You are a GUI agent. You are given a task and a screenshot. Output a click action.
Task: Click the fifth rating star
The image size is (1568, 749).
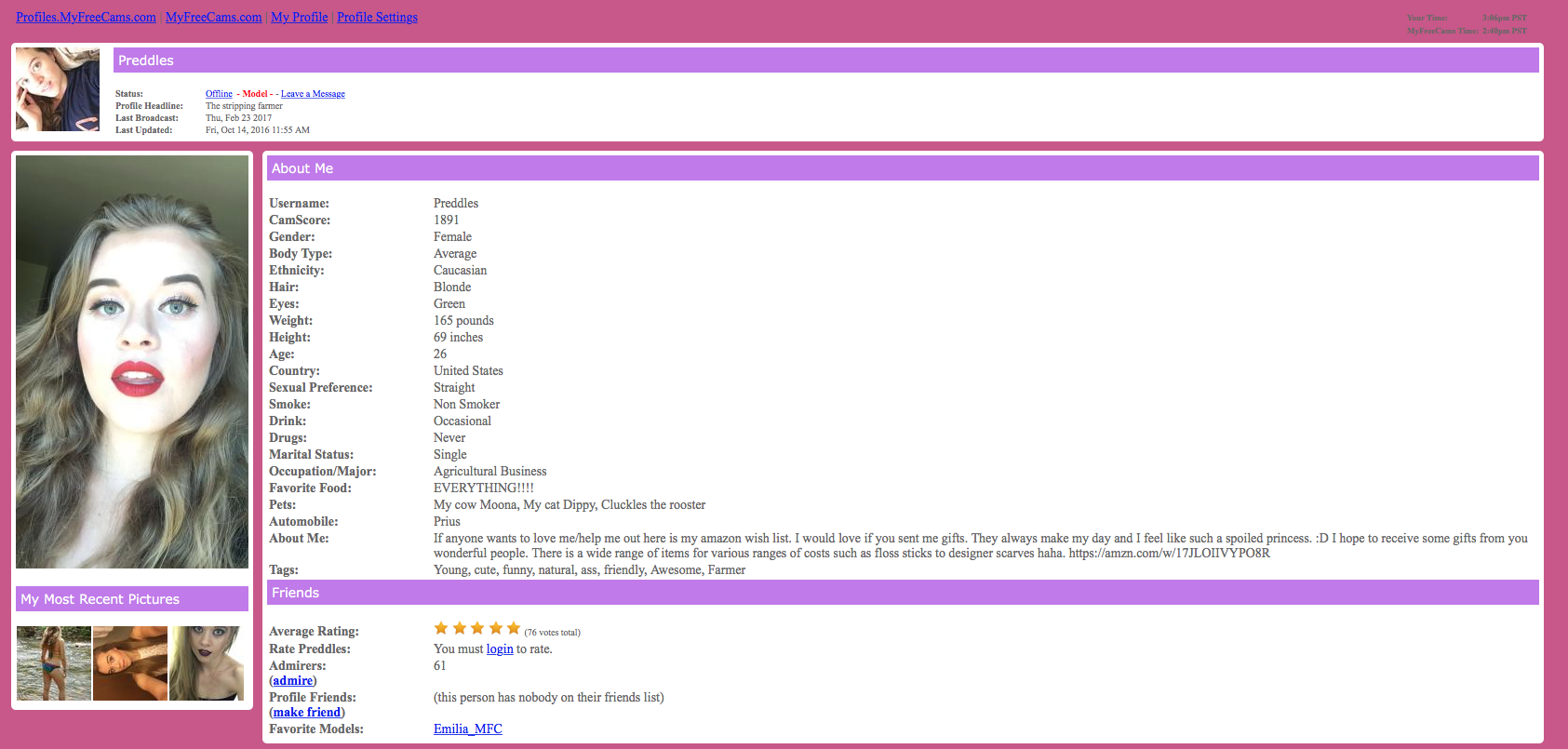[x=513, y=628]
